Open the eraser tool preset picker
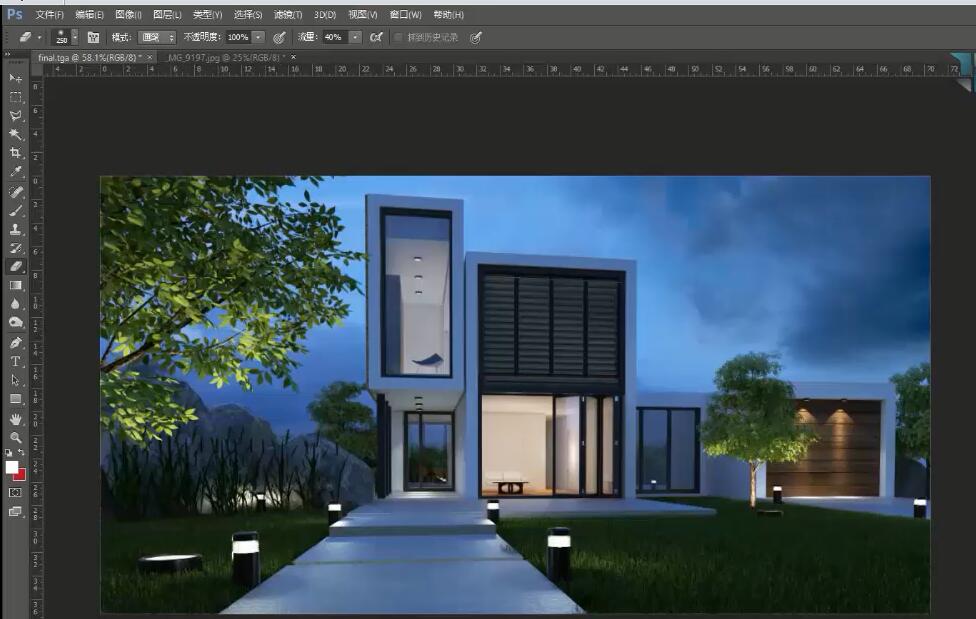The height and width of the screenshot is (619, 976). 29,37
